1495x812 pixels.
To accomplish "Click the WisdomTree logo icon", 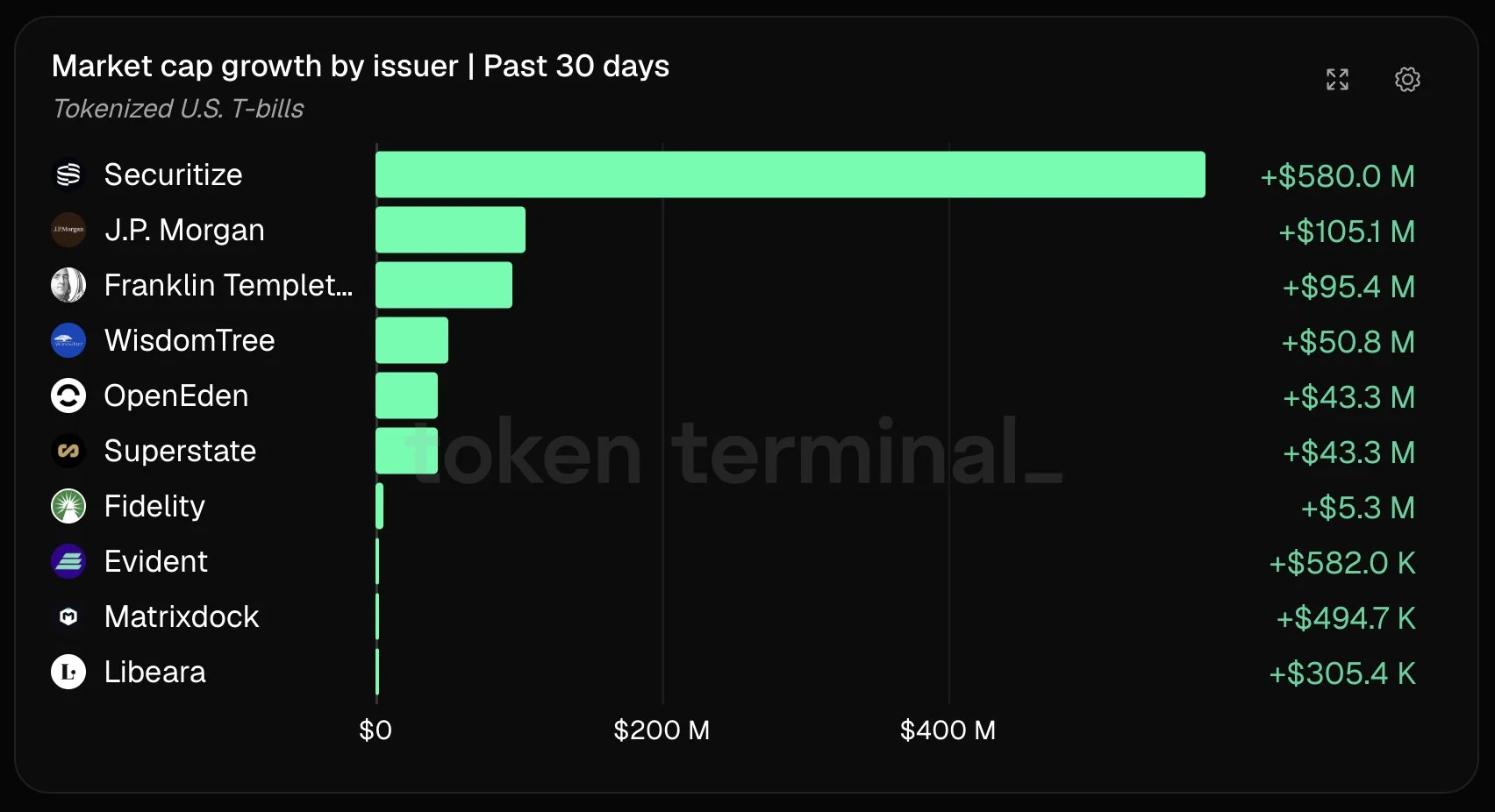I will point(68,340).
